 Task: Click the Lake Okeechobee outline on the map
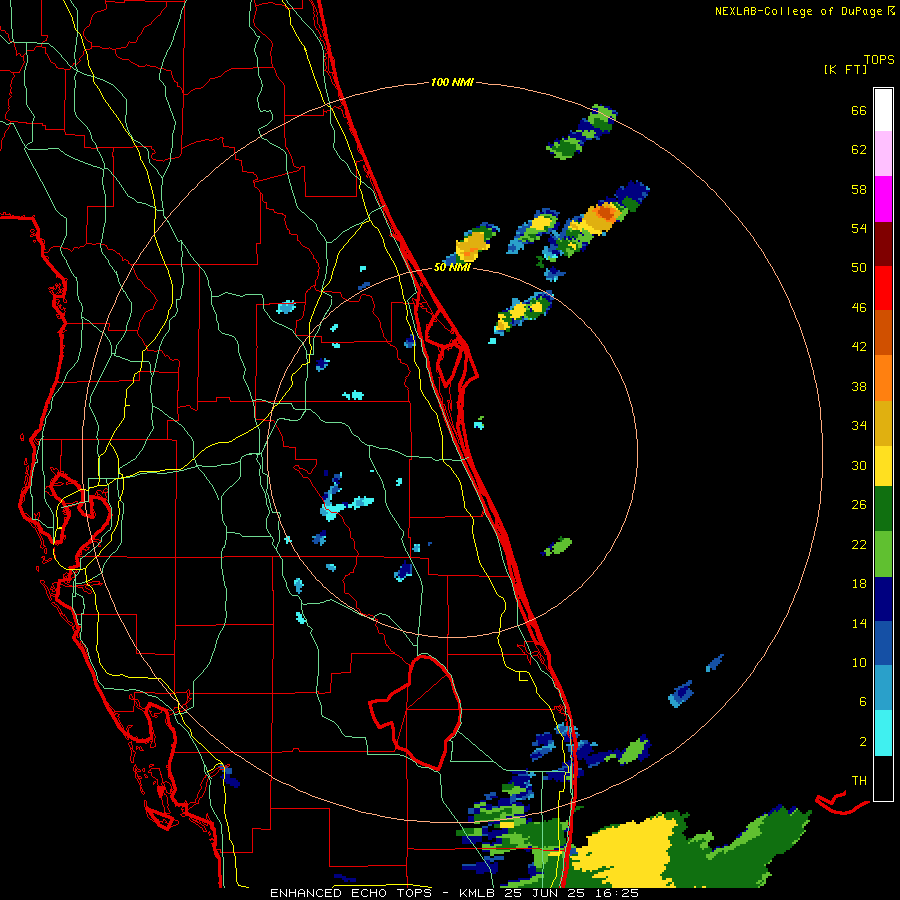418,712
